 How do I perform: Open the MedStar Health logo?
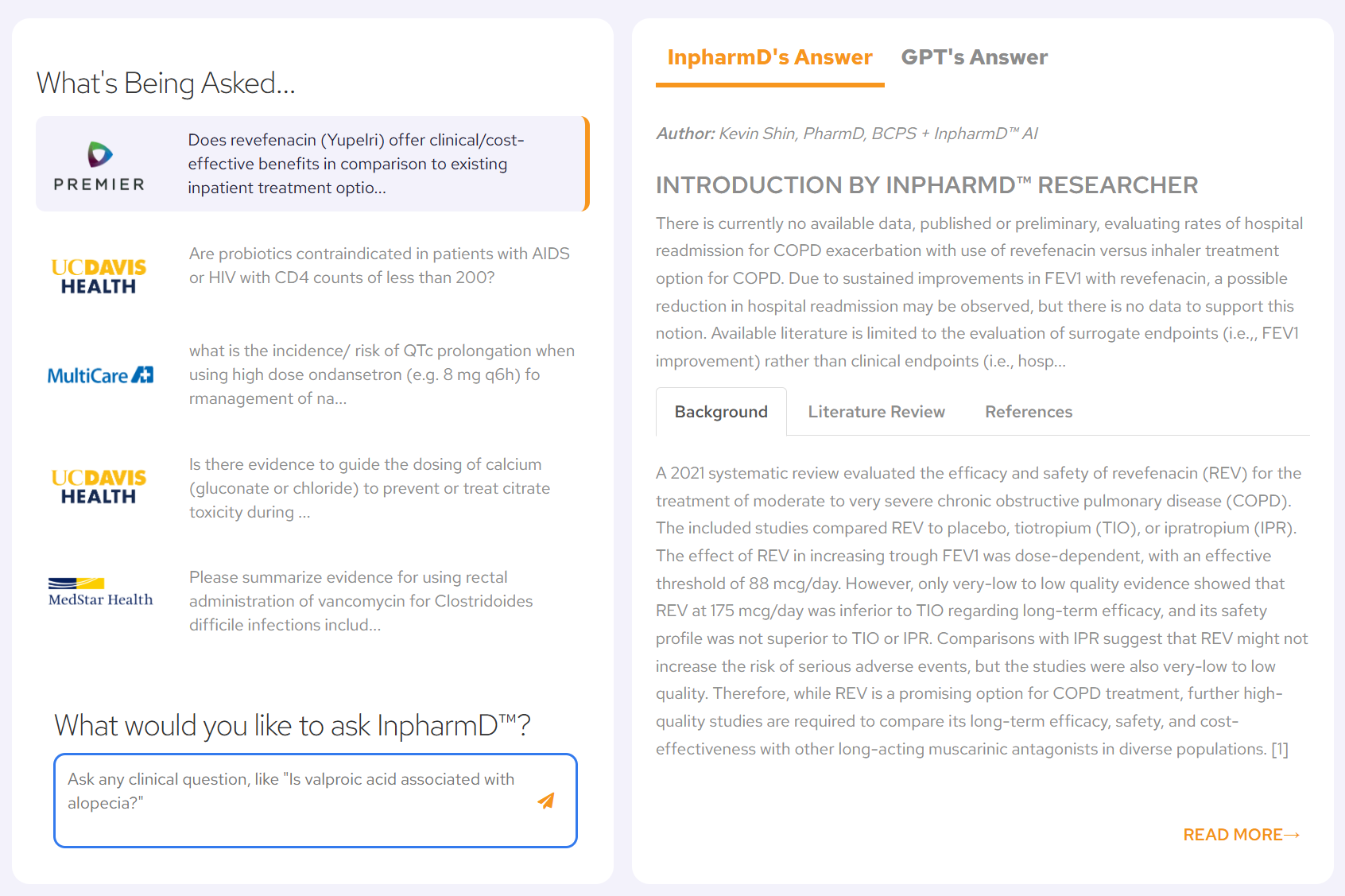[100, 592]
